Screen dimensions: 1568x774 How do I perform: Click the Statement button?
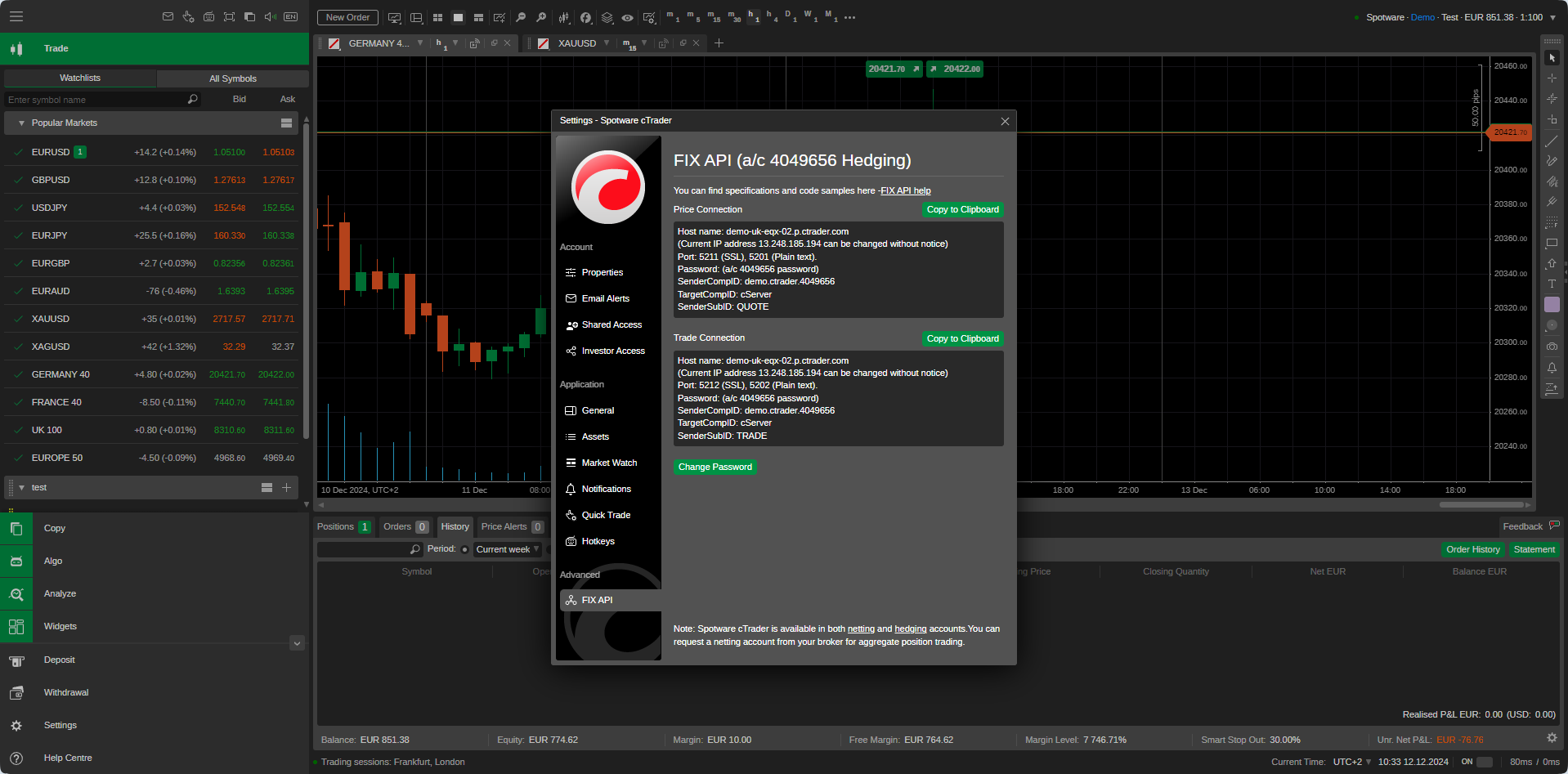(x=1534, y=549)
